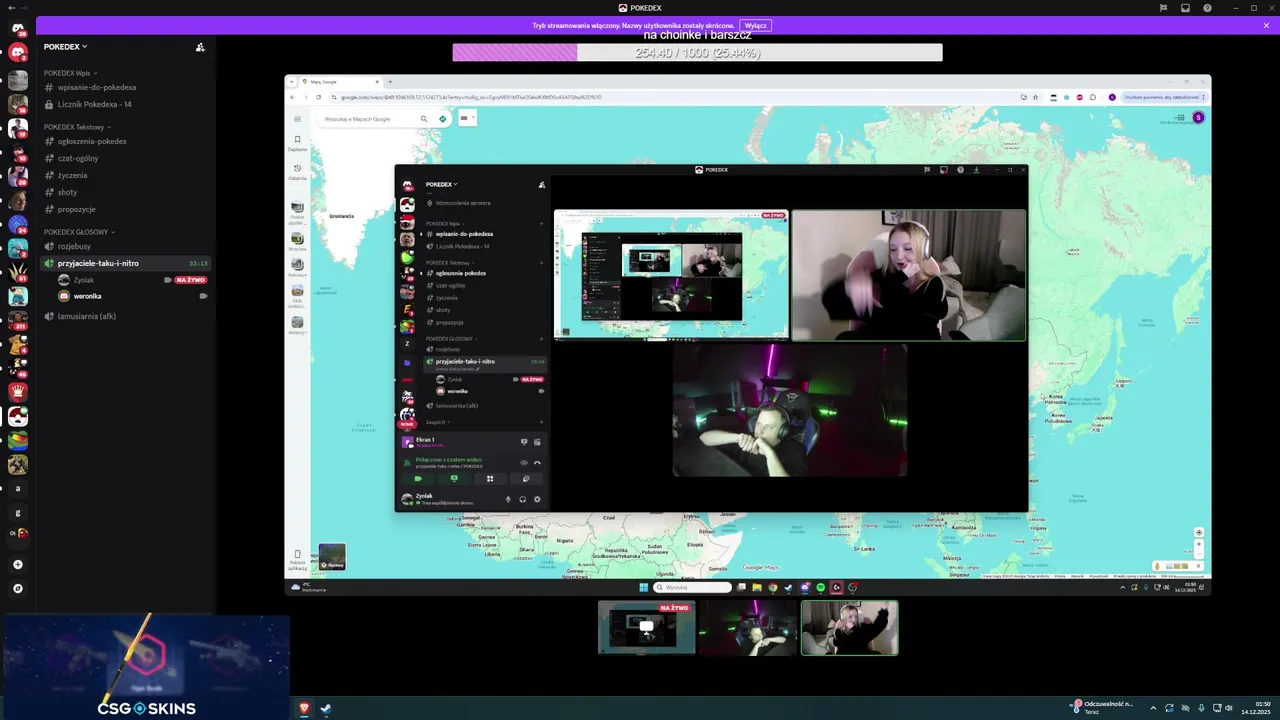Viewport: 1280px width, 720px height.
Task: Click the pink donation progress bar
Action: (515, 52)
